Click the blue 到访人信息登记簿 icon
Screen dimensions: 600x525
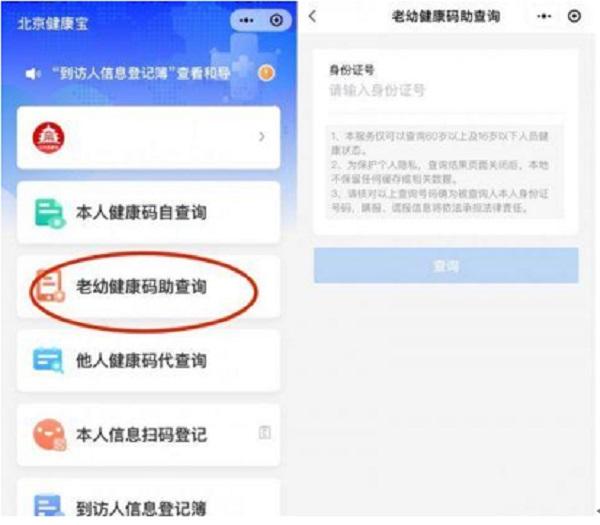coord(49,505)
